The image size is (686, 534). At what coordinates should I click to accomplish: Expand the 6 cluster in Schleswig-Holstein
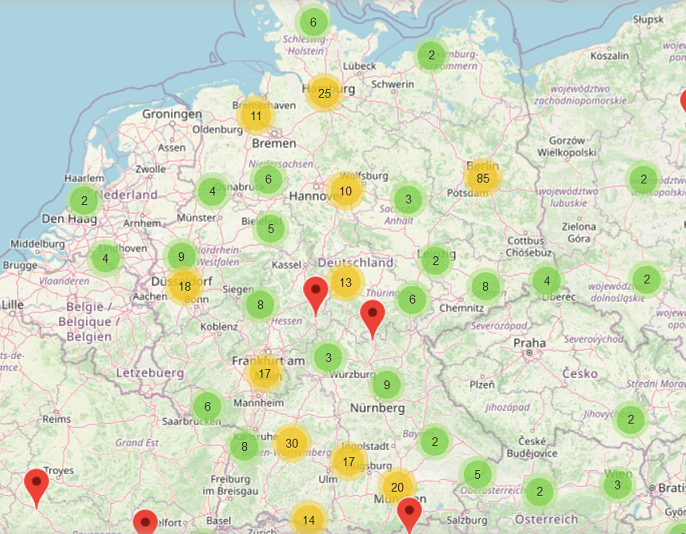(x=313, y=22)
